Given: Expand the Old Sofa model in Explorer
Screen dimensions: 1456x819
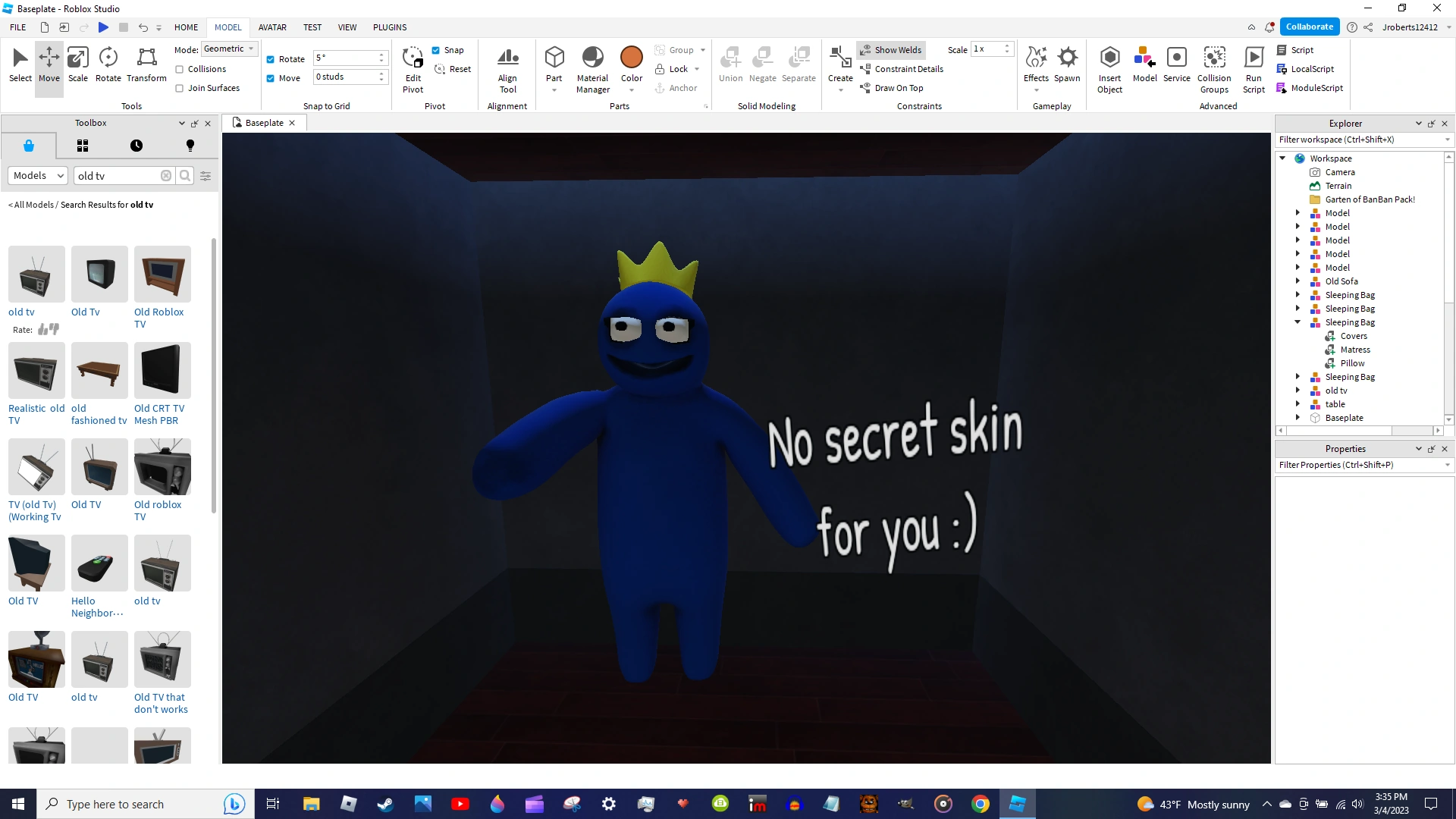Looking at the screenshot, I should point(1298,281).
